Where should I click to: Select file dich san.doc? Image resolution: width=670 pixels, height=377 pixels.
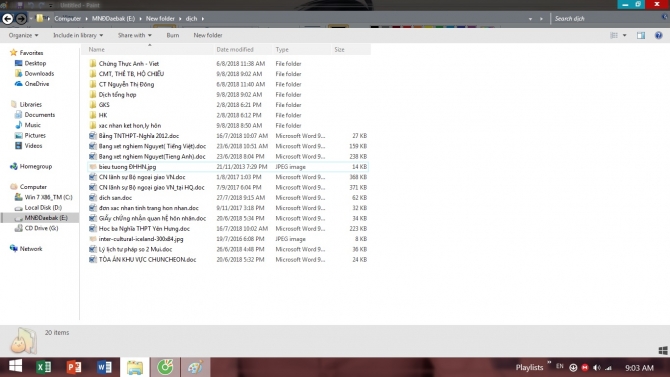[x=115, y=197]
